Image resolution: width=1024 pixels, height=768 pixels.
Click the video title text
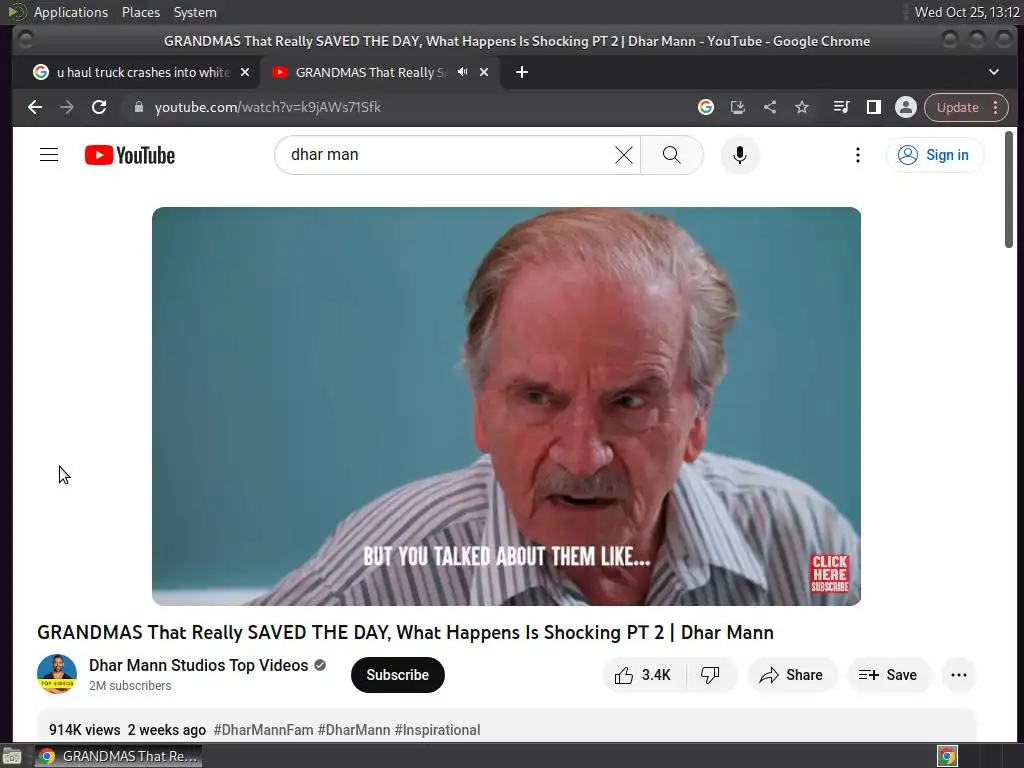405,632
